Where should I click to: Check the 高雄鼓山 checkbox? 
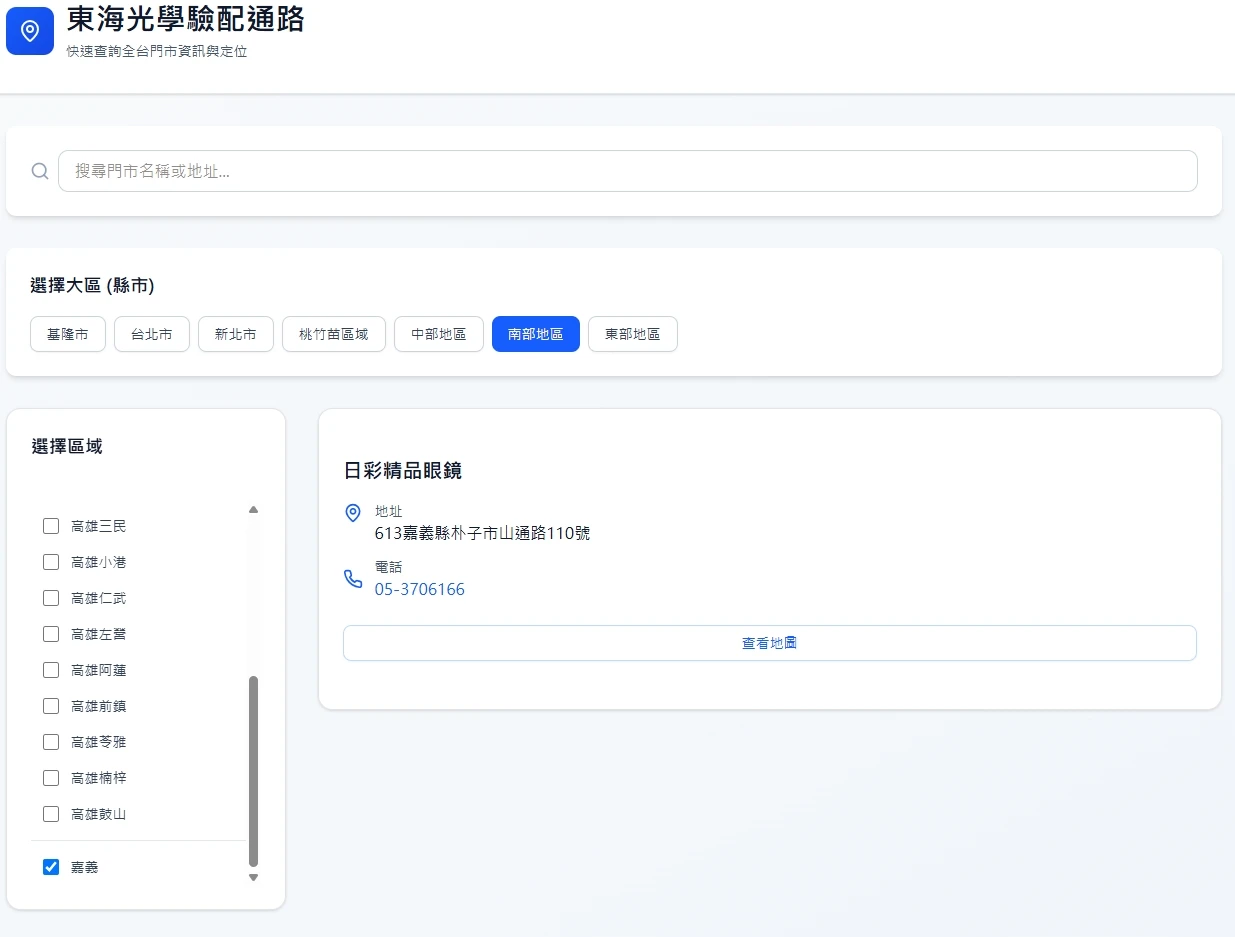51,814
